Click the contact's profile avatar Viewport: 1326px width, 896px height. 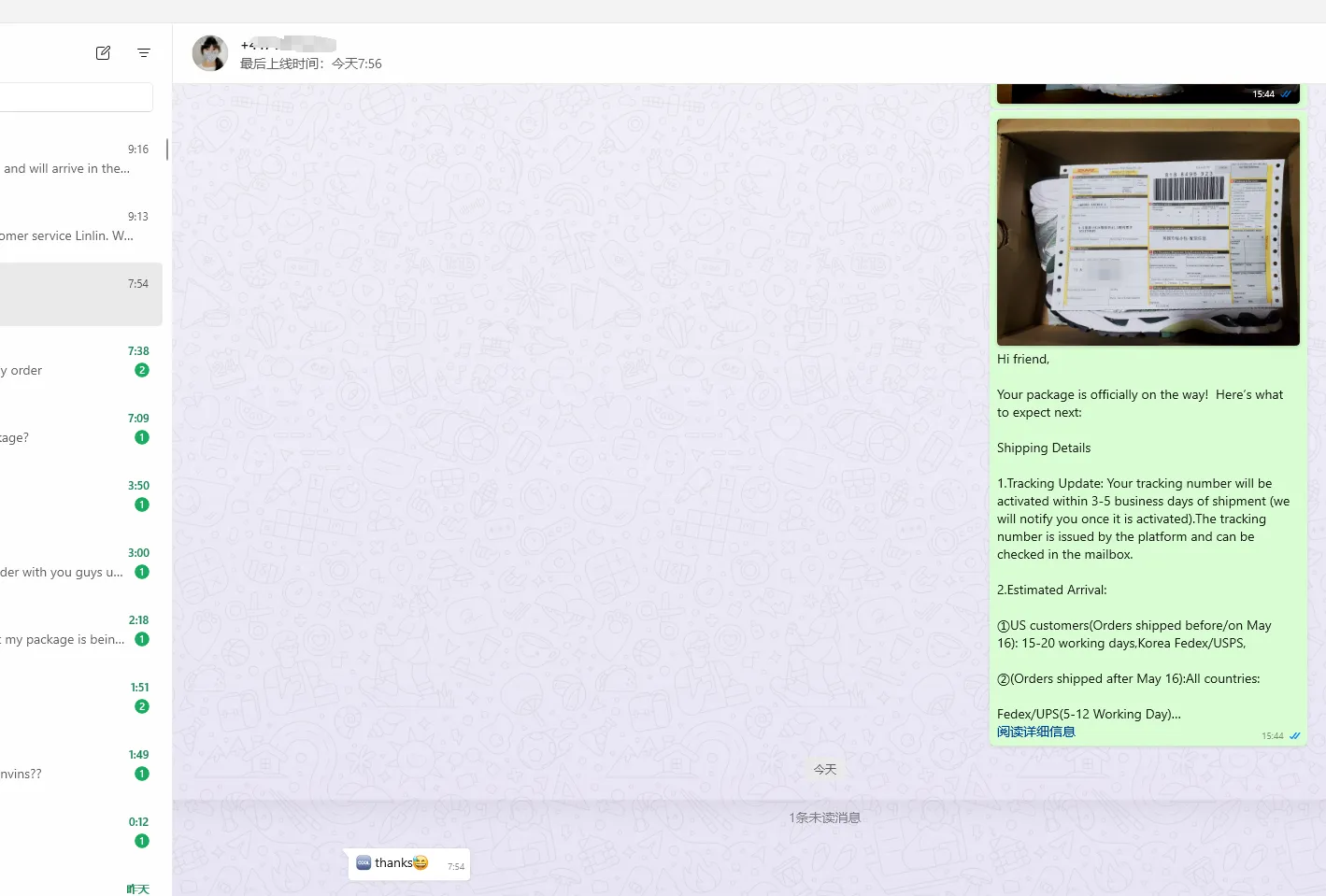click(210, 53)
